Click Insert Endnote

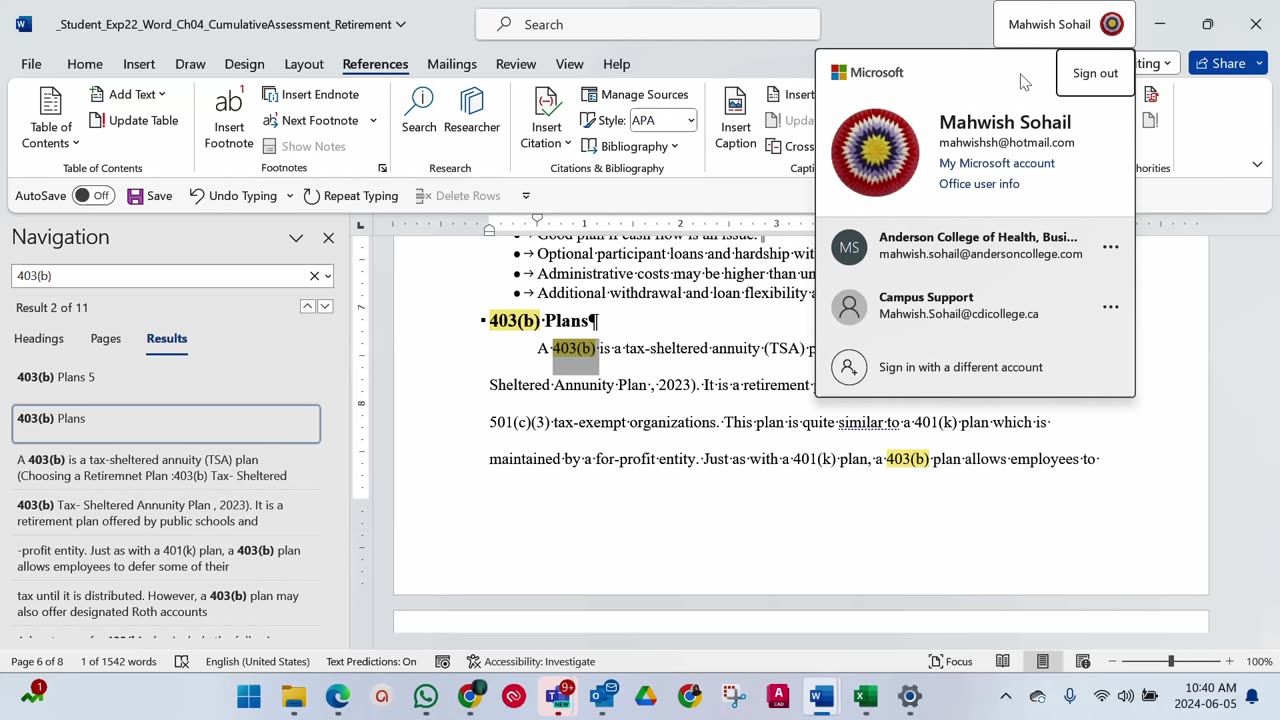311,94
